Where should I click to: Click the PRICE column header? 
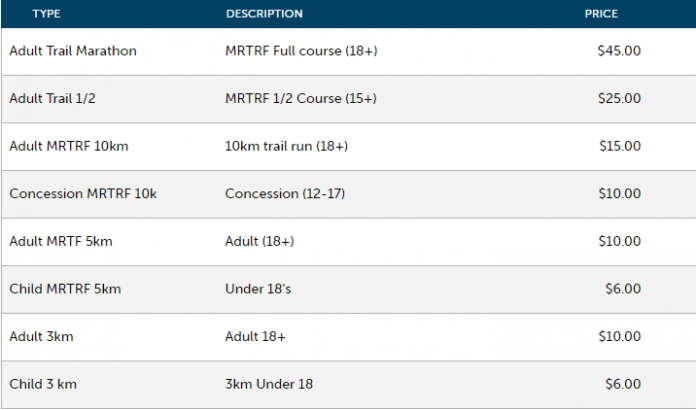click(601, 14)
